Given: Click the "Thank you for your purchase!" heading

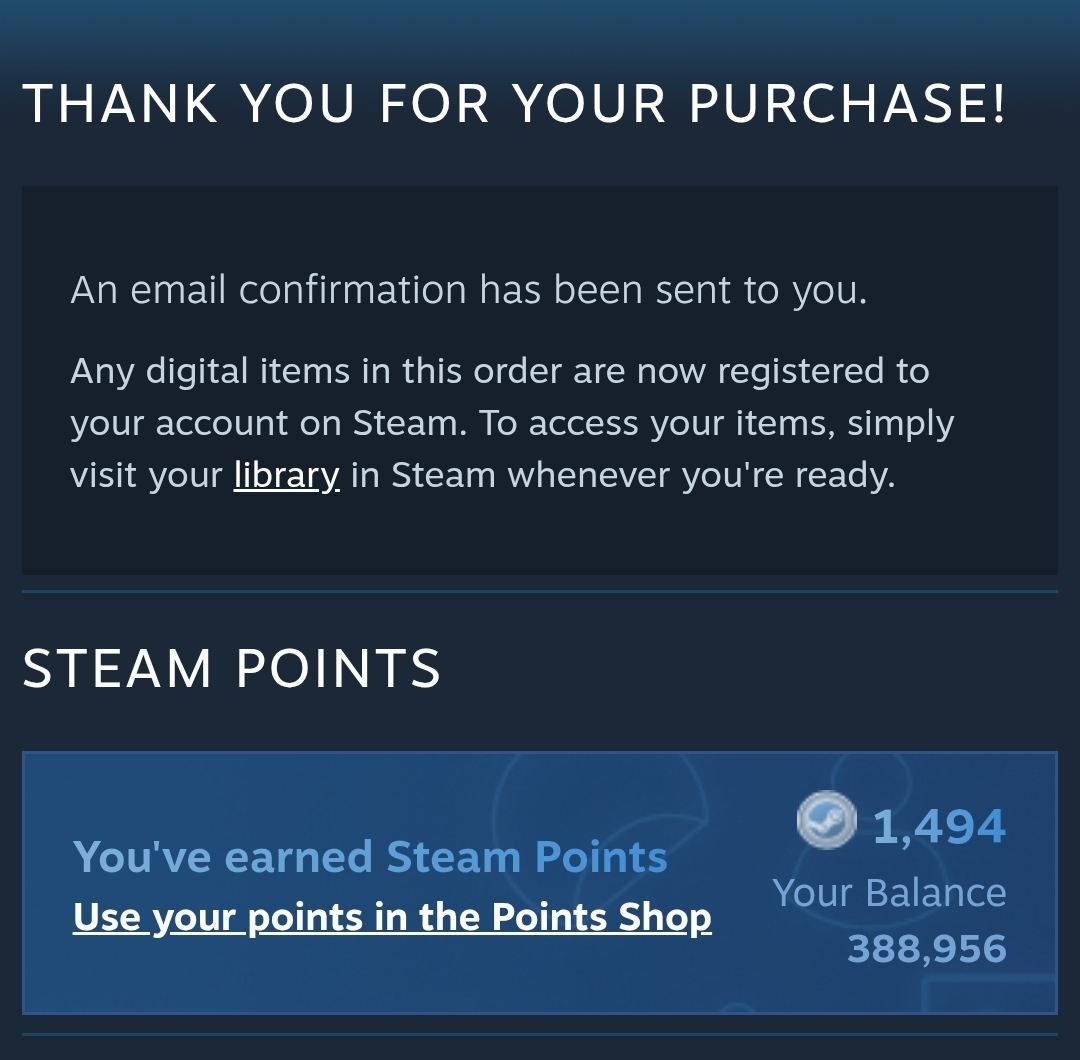Looking at the screenshot, I should (x=513, y=103).
